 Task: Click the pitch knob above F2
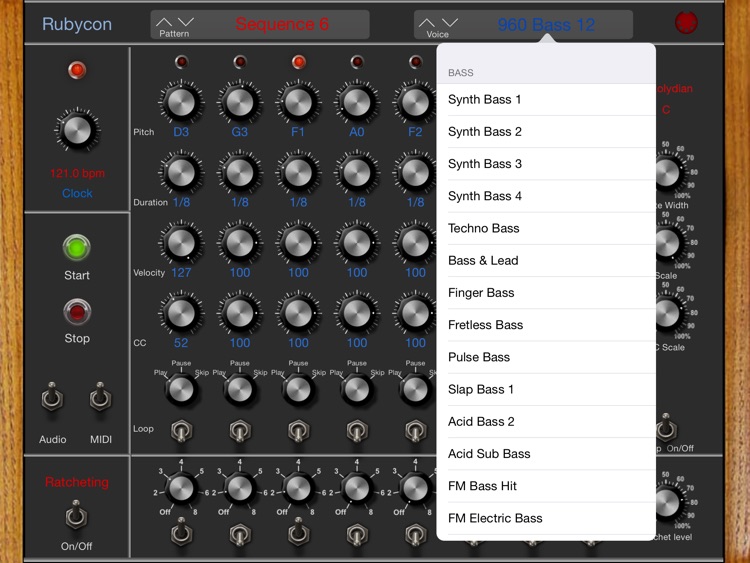[415, 102]
